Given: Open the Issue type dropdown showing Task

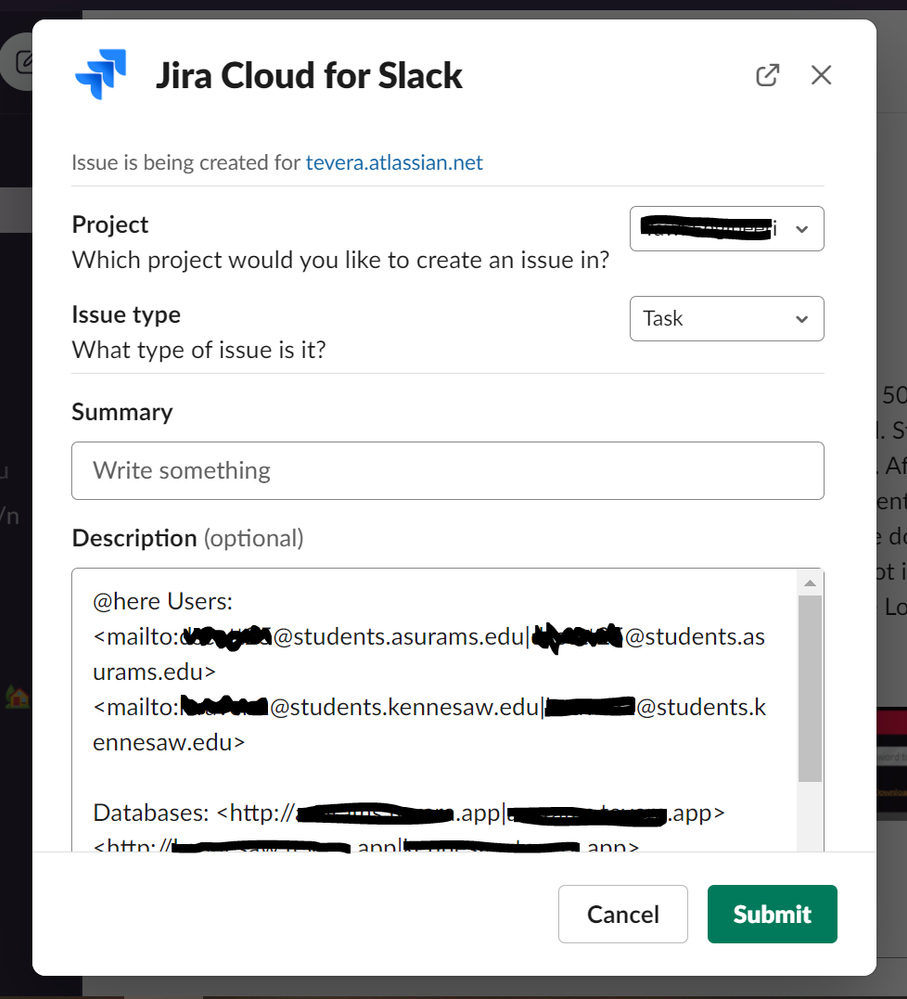Looking at the screenshot, I should point(727,319).
